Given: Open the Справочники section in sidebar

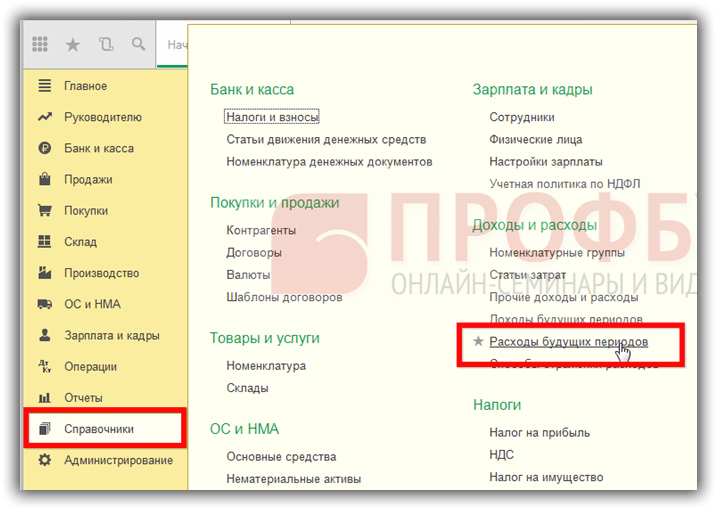Looking at the screenshot, I should (x=99, y=429).
